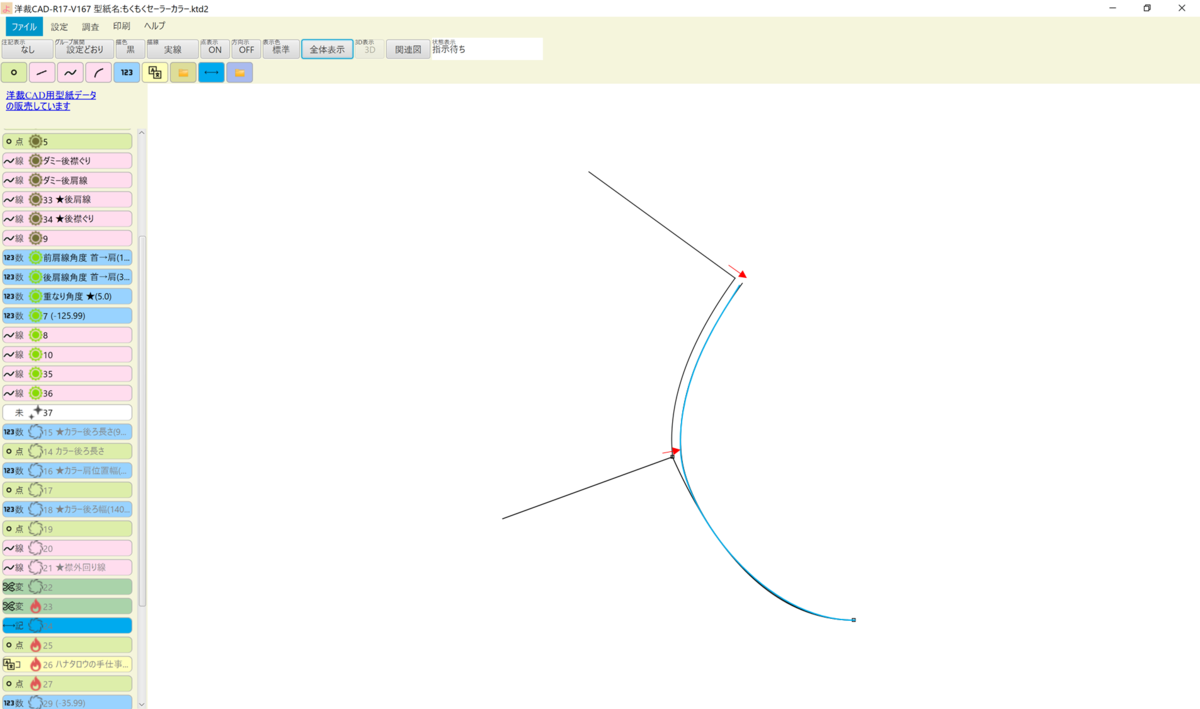Click the gear icon on point row 5
Screen dimensions: 1200x709
(x=36, y=142)
